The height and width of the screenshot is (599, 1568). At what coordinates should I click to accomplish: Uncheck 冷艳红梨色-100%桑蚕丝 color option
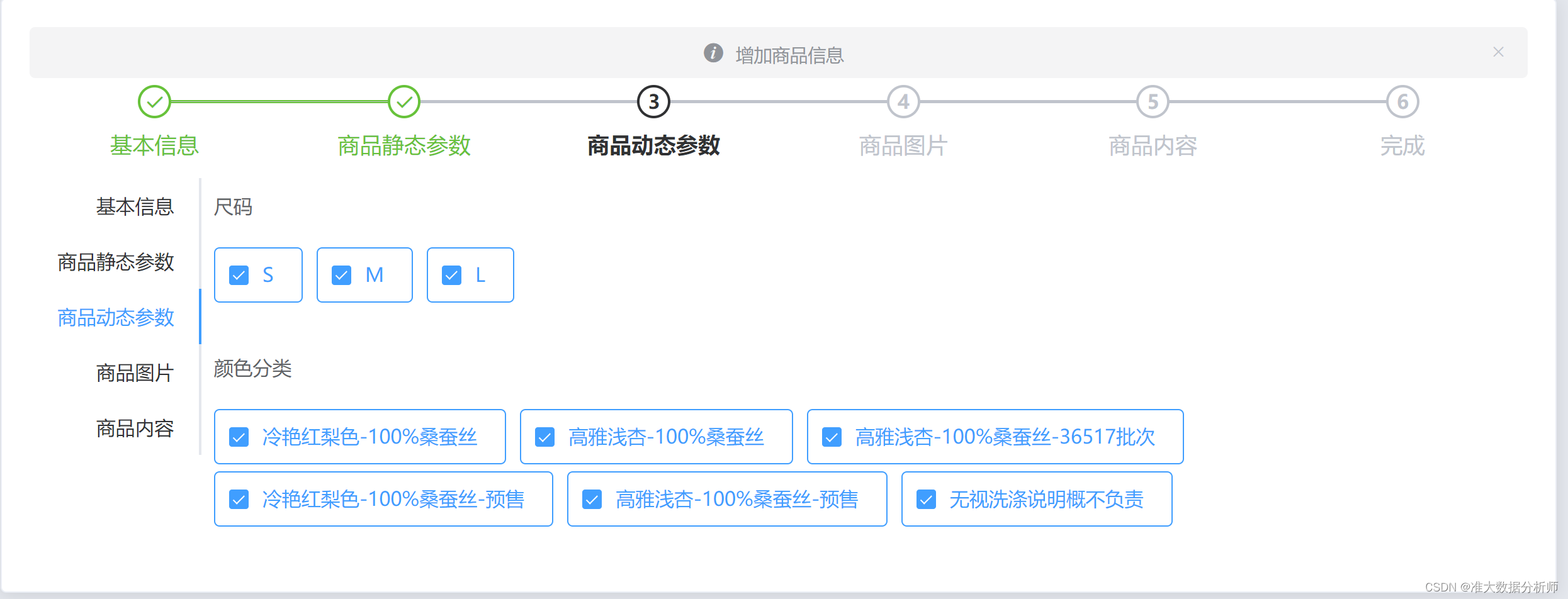pyautogui.click(x=239, y=437)
